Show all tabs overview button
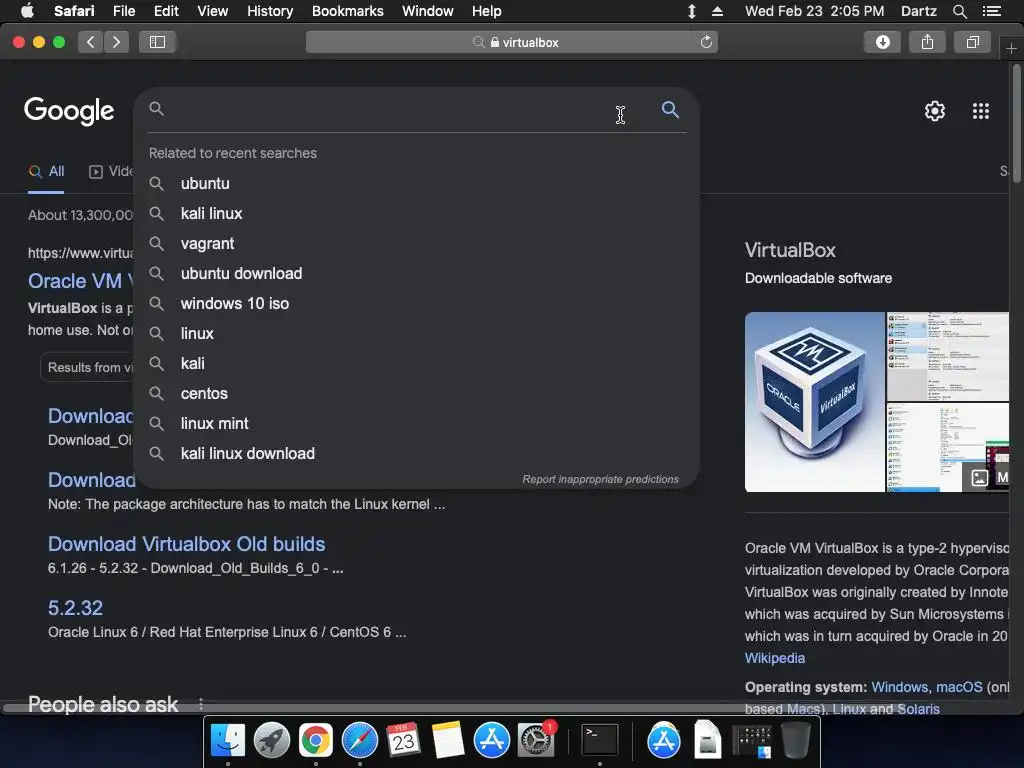 pos(972,42)
